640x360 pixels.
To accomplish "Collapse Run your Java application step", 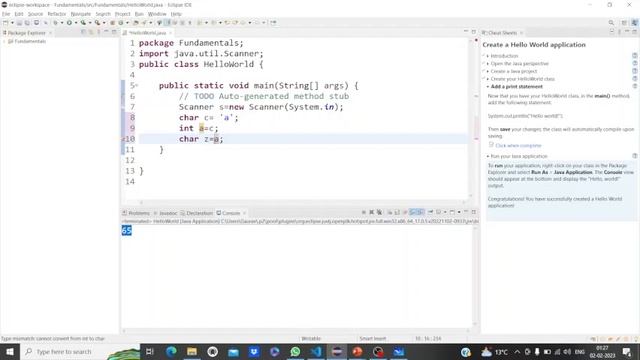I will tap(488, 156).
